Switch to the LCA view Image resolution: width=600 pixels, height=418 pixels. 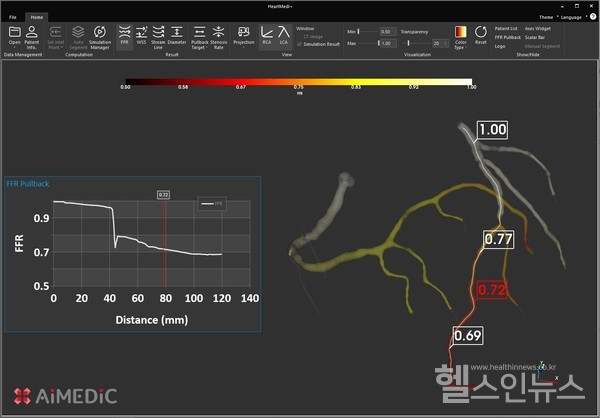(284, 37)
